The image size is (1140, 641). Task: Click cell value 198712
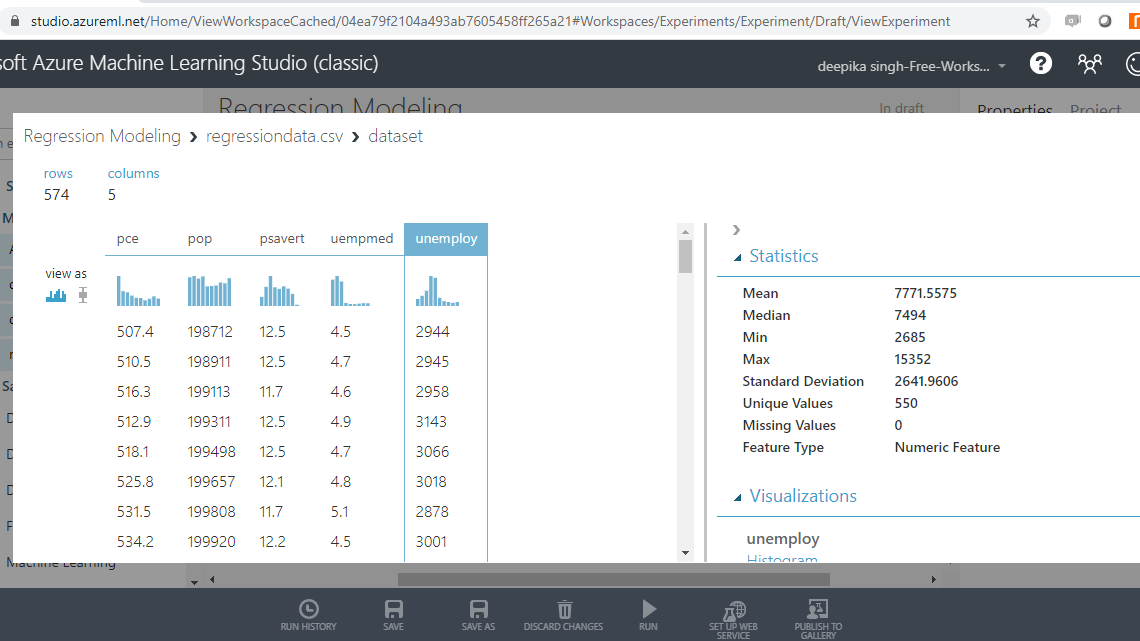[x=210, y=331]
